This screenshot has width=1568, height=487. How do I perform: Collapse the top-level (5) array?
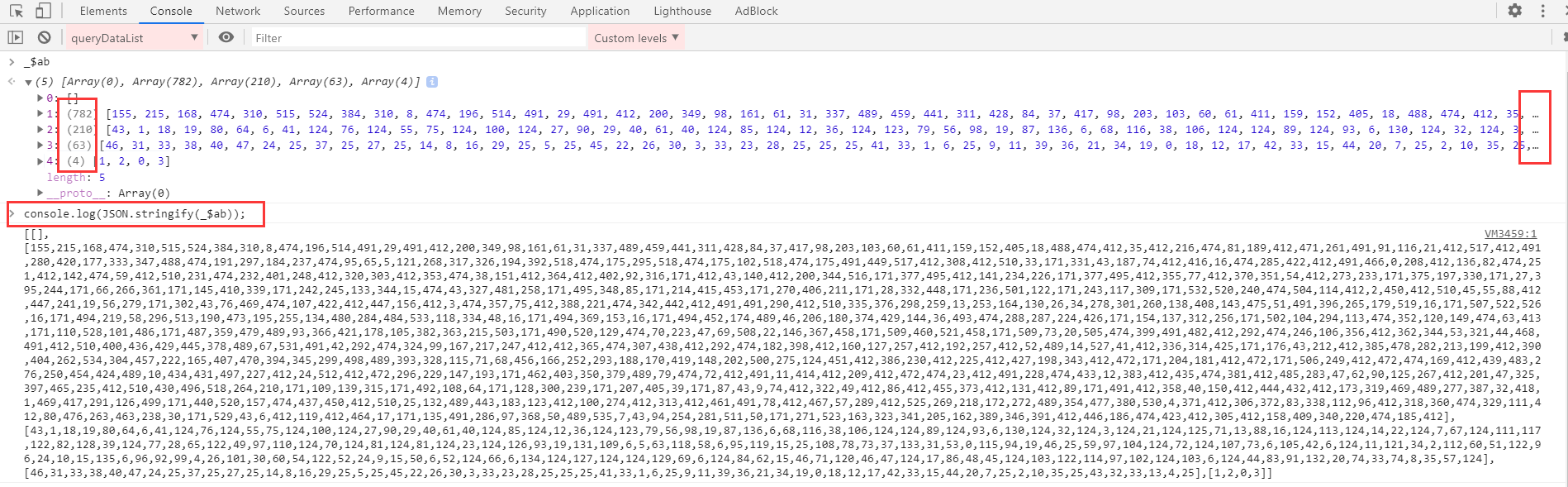click(28, 82)
